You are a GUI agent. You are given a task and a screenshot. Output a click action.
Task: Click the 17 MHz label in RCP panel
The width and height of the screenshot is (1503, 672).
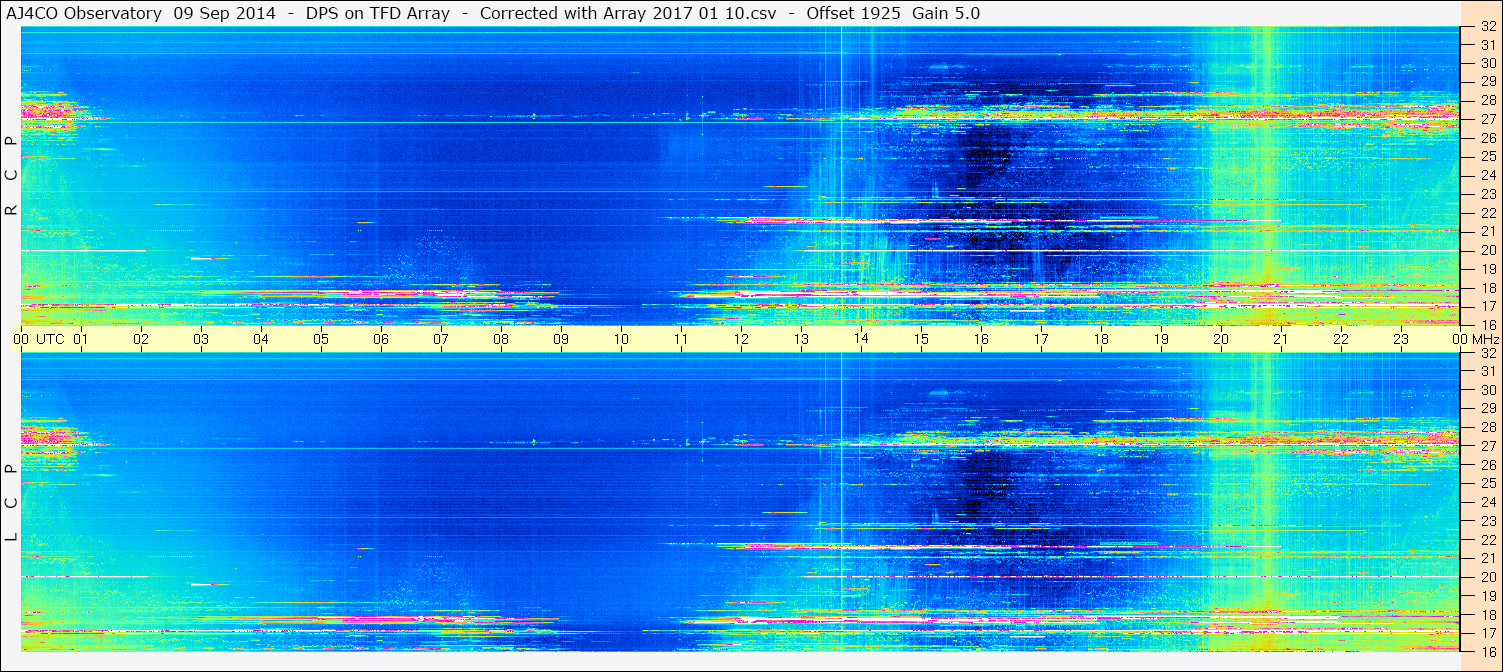[1487, 306]
